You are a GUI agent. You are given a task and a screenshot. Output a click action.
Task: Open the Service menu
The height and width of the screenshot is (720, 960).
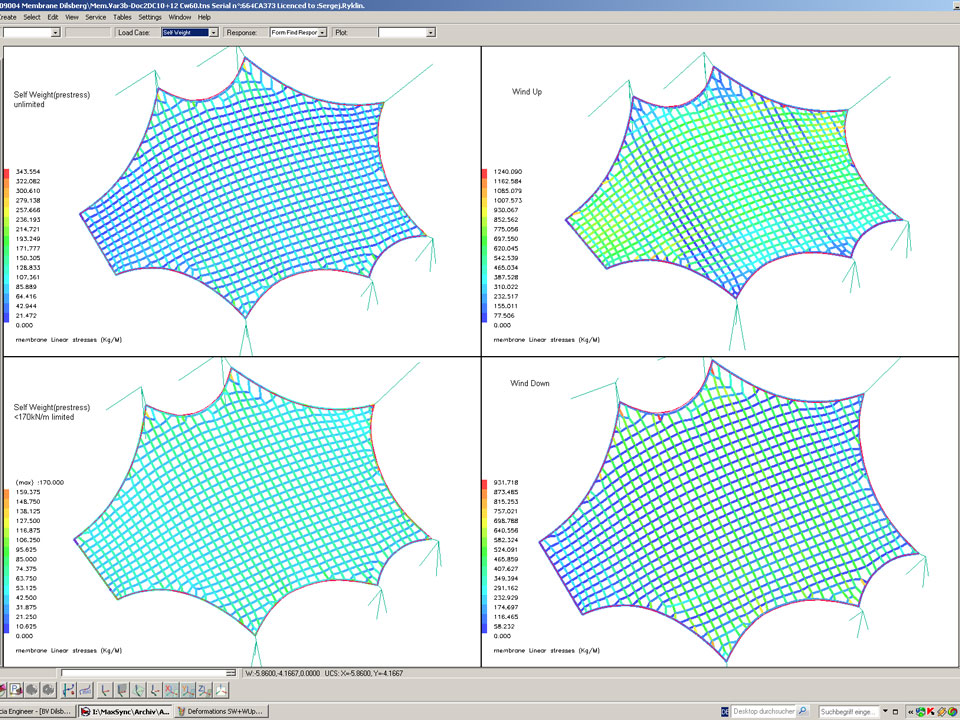(x=96, y=17)
